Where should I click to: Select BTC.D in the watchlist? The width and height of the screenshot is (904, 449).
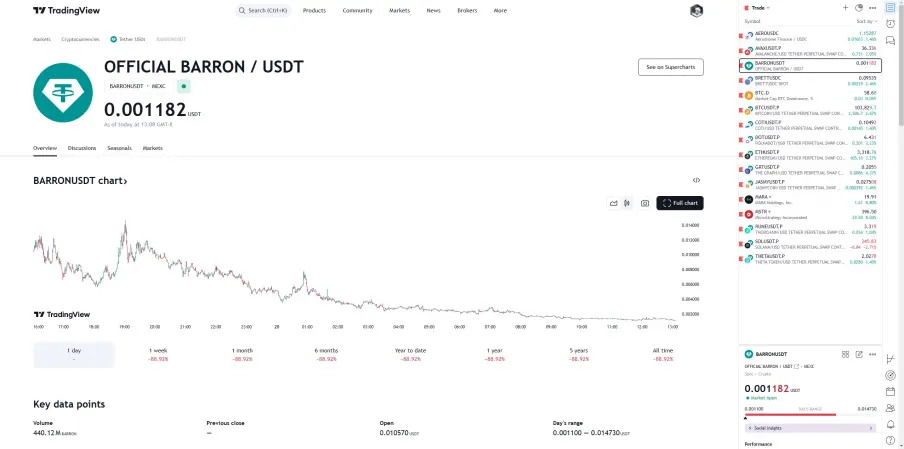[x=810, y=95]
